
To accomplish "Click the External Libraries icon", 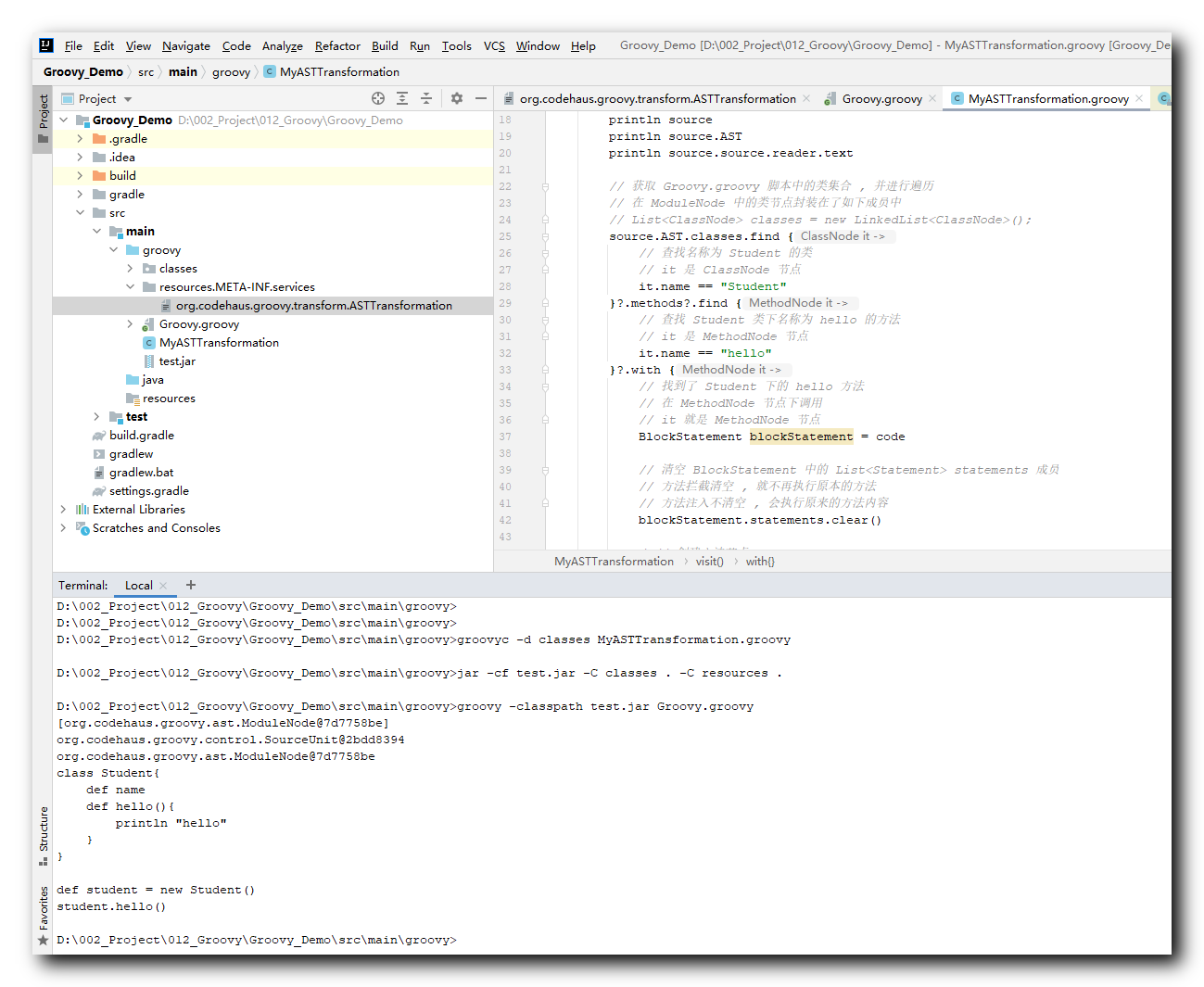I will point(82,510).
